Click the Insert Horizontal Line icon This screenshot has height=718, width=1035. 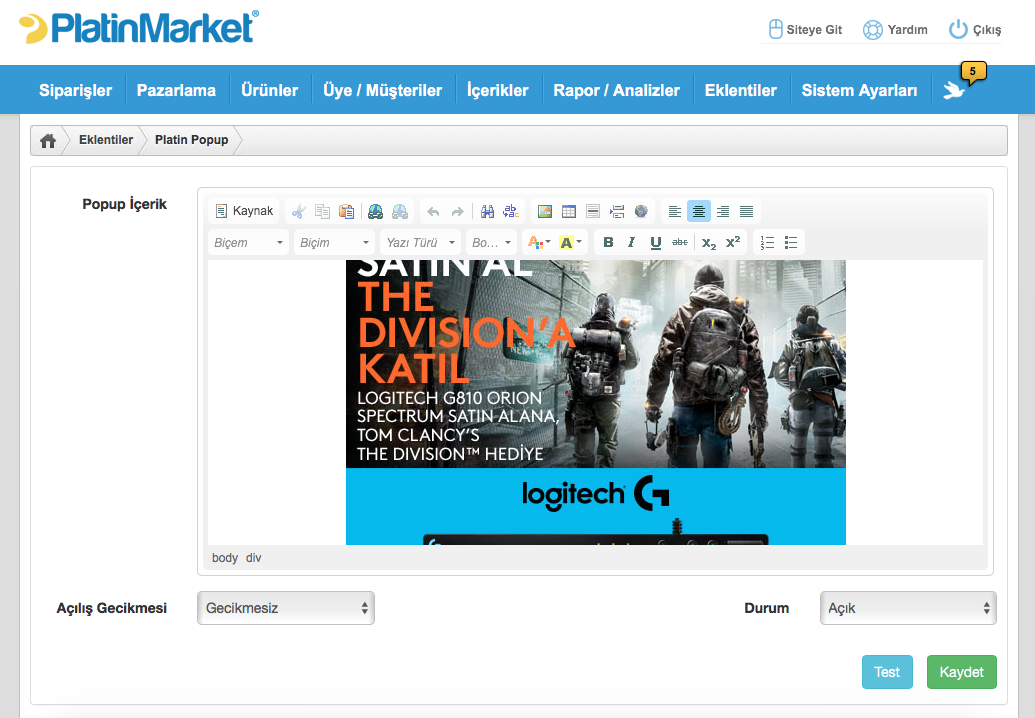click(593, 211)
